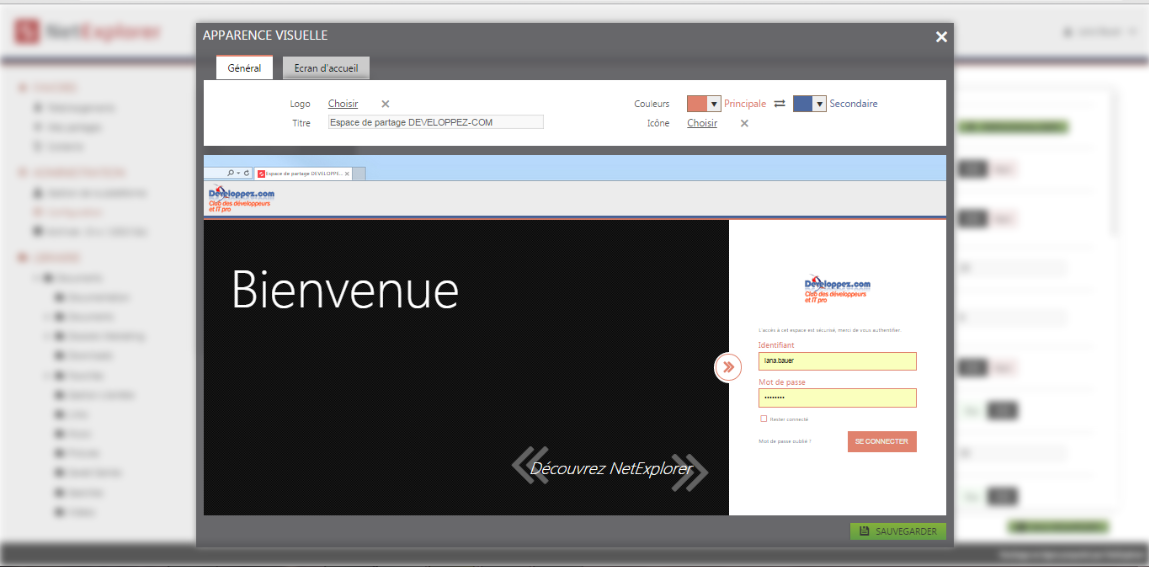Open the Ecran d'accueil tab
The image size is (1149, 567).
pos(326,68)
